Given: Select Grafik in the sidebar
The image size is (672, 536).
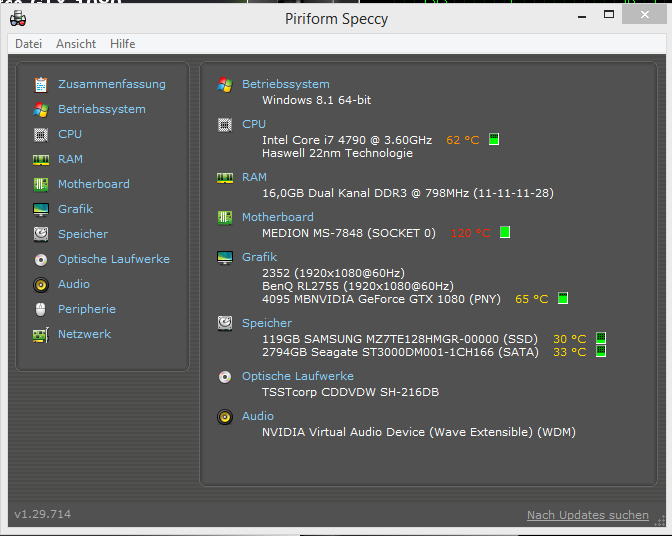Looking at the screenshot, I should point(75,209).
